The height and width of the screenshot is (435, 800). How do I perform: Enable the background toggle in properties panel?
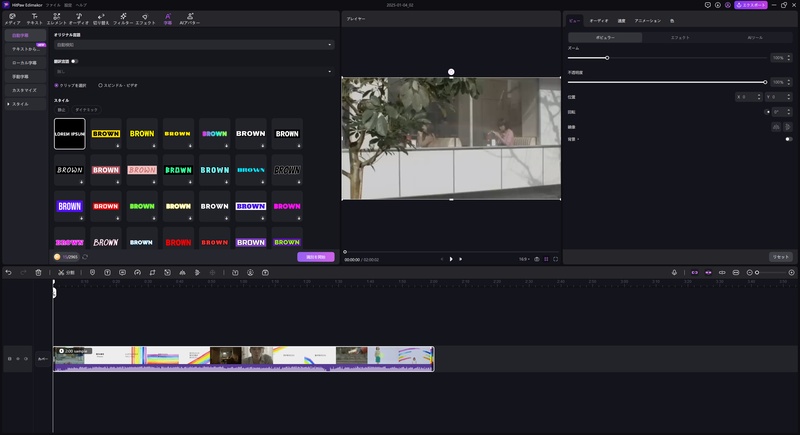[788, 139]
